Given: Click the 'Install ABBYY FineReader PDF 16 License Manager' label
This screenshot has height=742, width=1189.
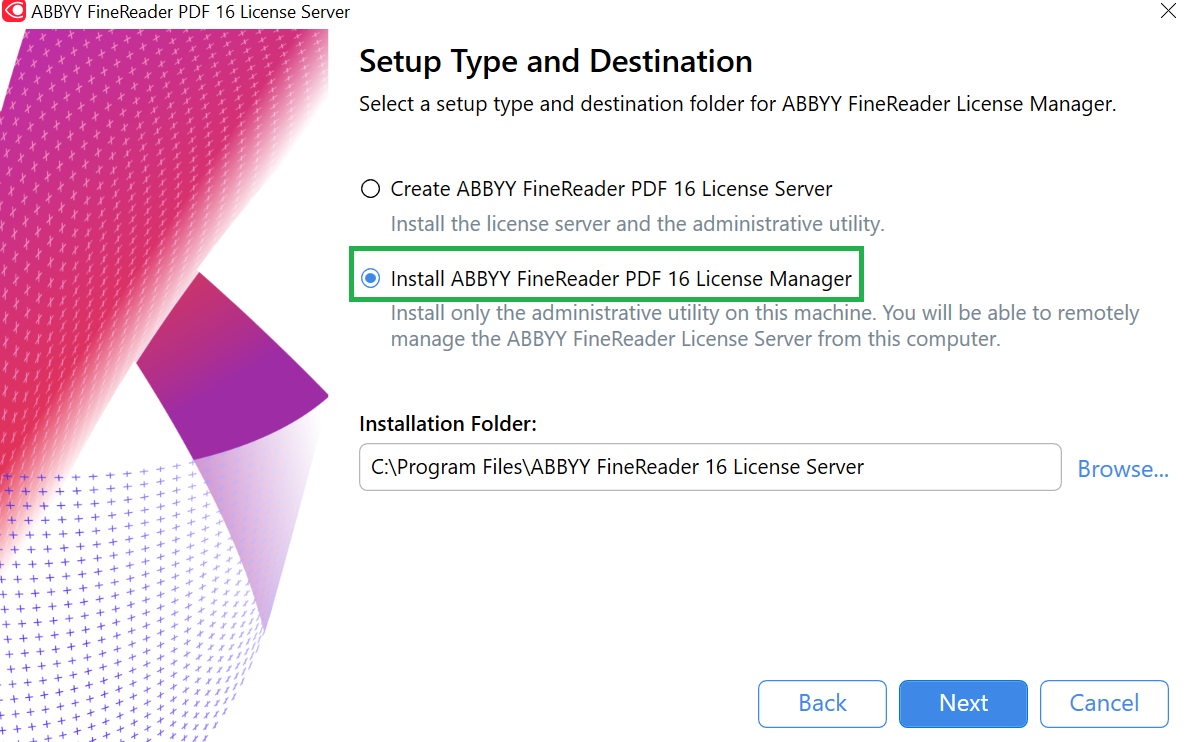Looking at the screenshot, I should click(621, 278).
